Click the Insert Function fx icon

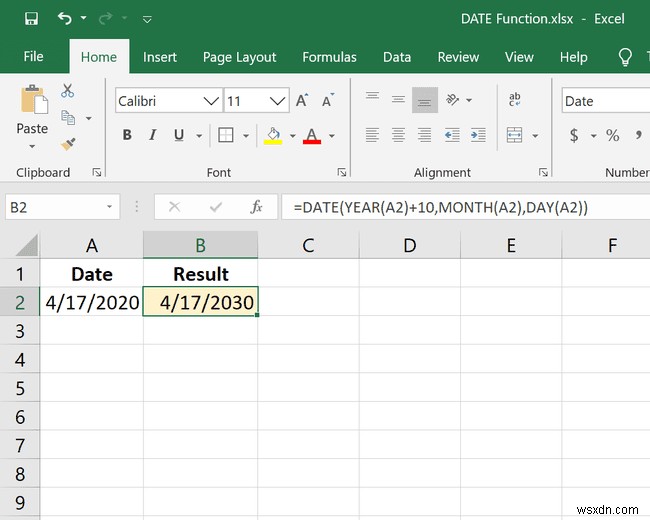pyautogui.click(x=257, y=207)
